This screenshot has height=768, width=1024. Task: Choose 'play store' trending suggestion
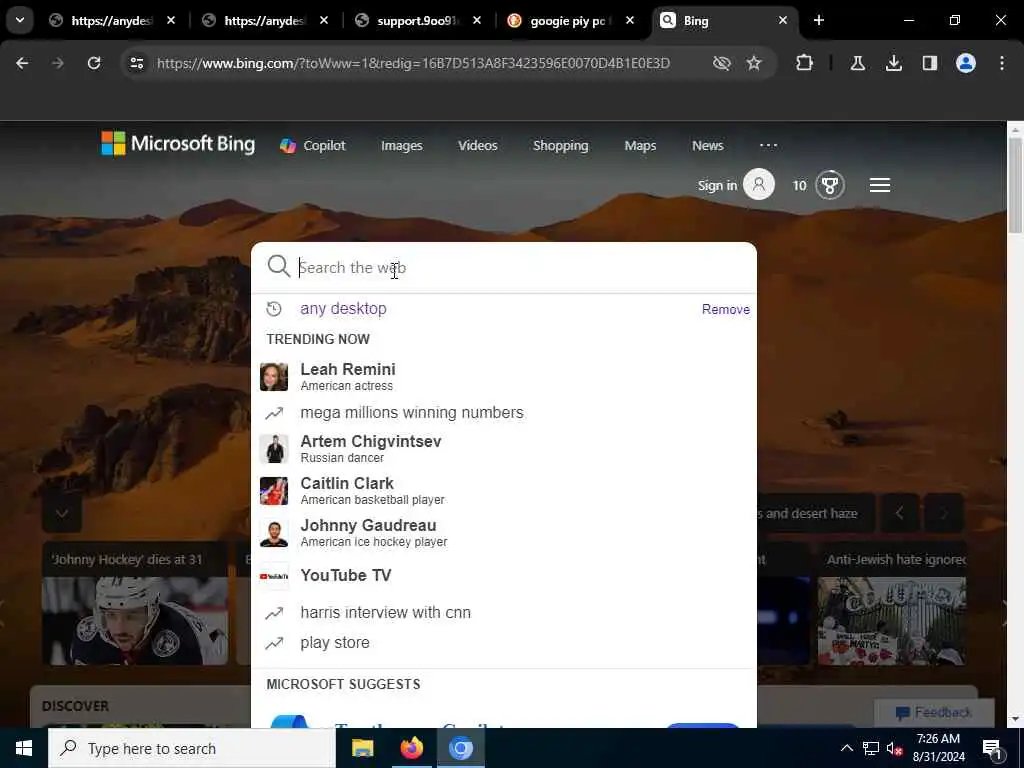pyautogui.click(x=504, y=643)
